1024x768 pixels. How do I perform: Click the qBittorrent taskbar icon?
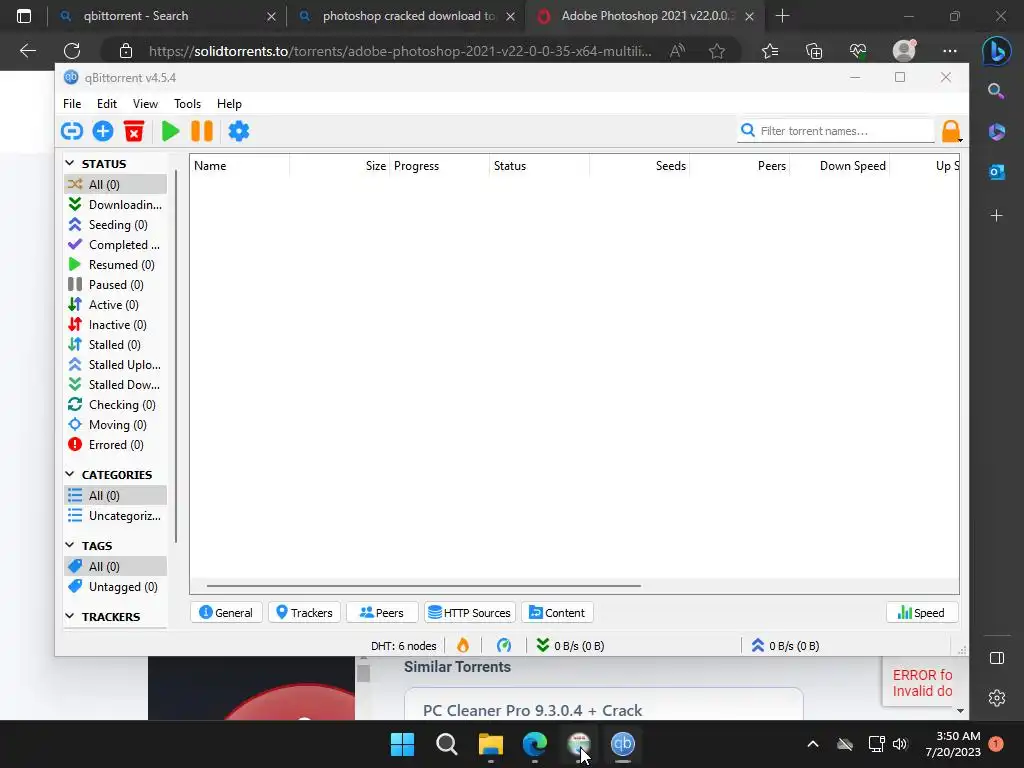(623, 744)
